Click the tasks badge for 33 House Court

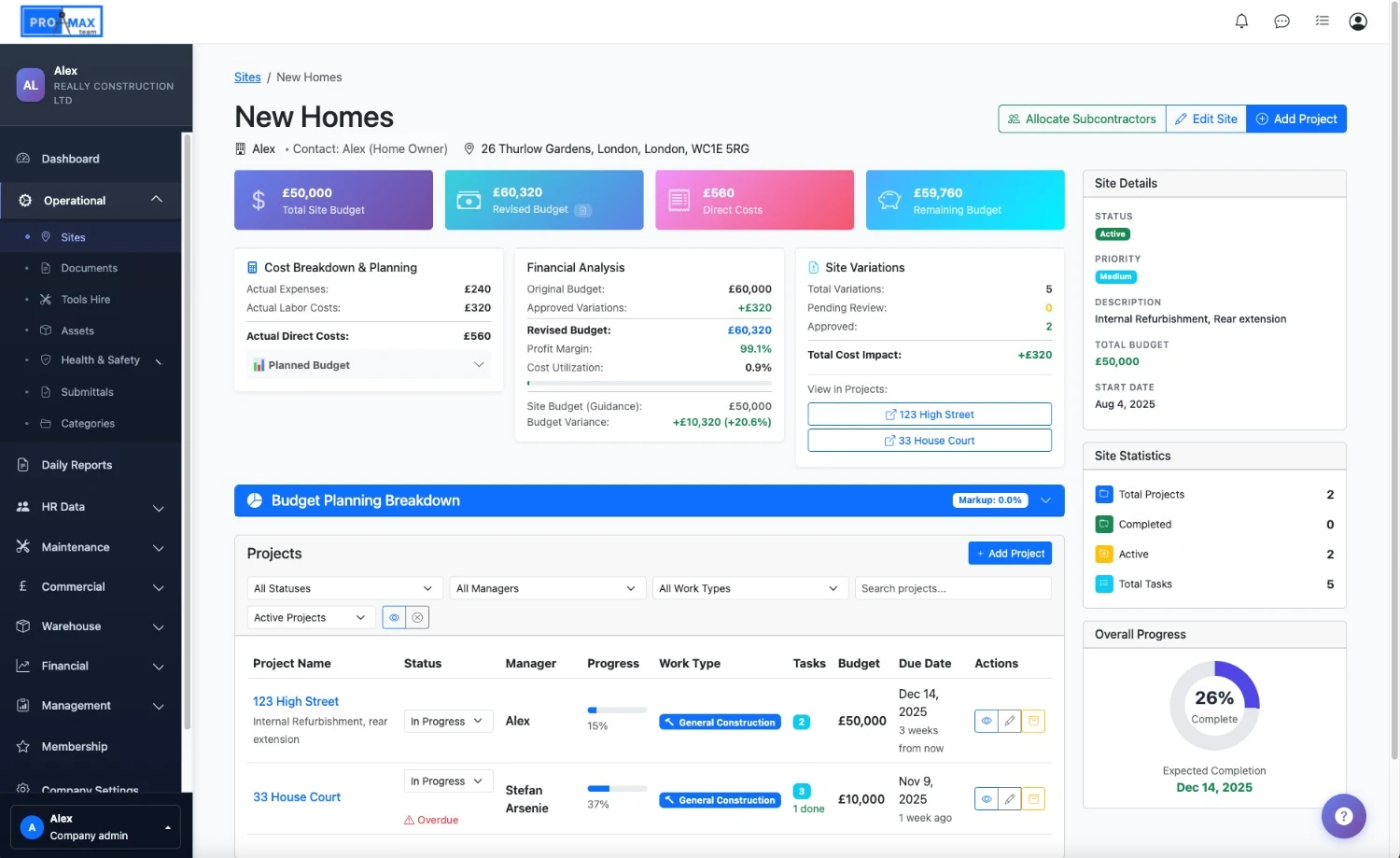(801, 791)
